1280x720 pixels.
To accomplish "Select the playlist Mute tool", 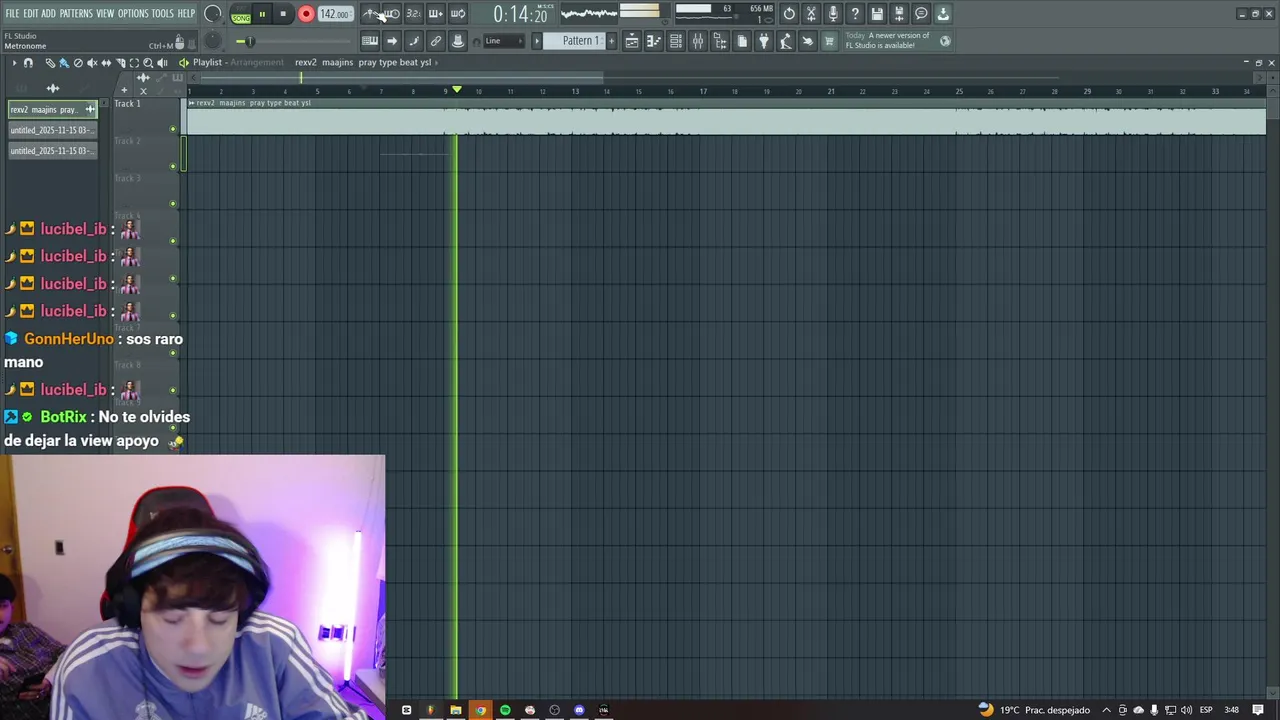I will [92, 63].
